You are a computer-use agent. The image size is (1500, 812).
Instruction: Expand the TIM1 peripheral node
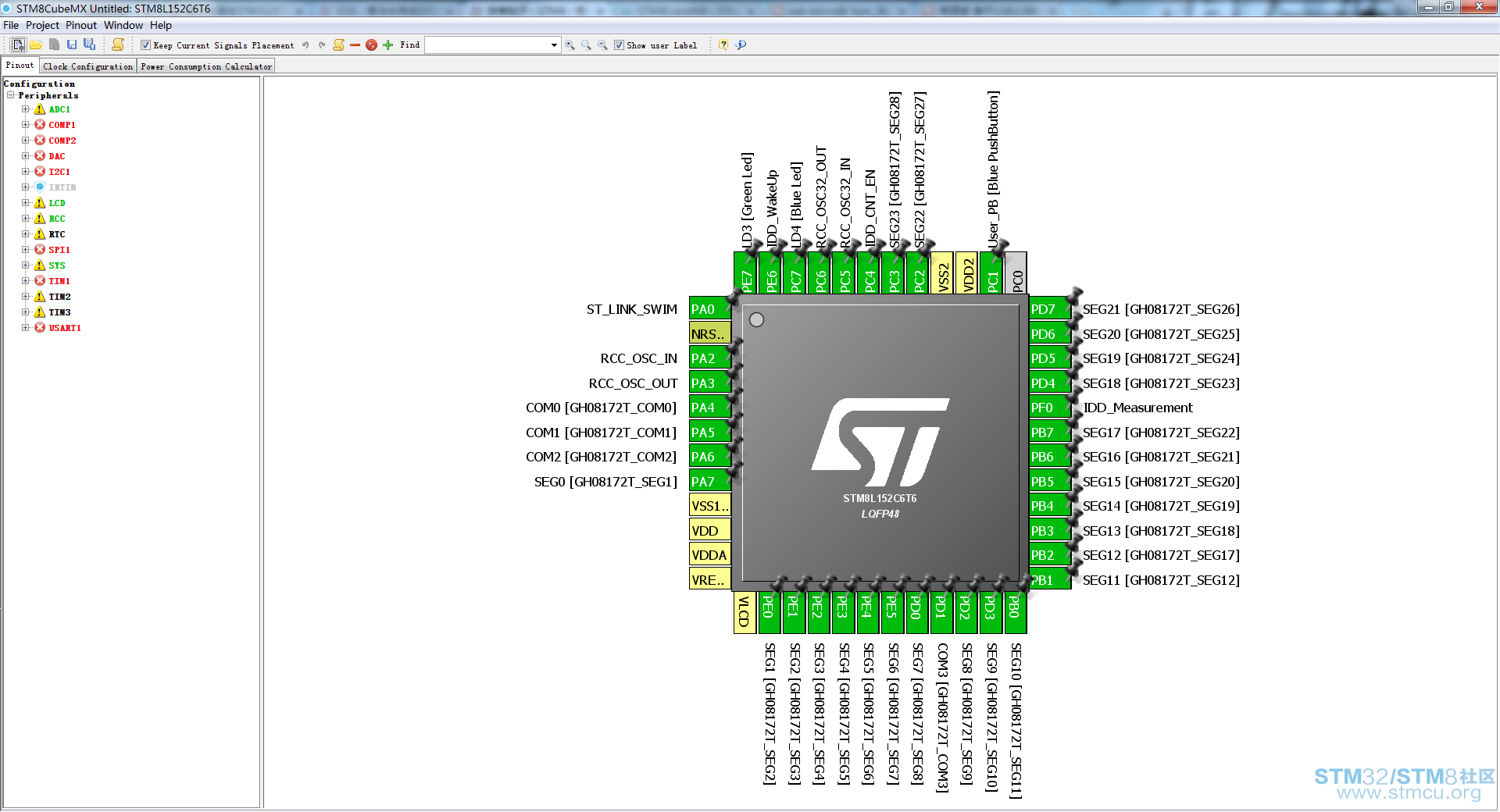coord(25,281)
